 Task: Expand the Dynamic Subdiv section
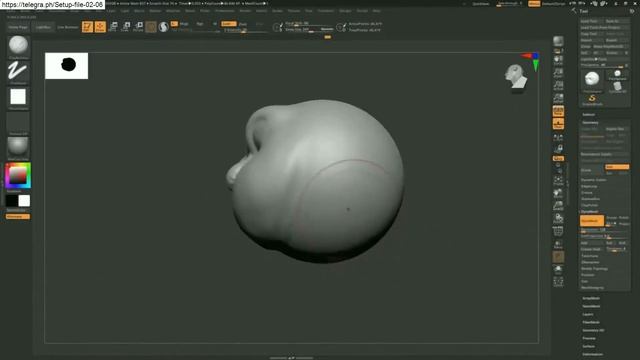[593, 180]
